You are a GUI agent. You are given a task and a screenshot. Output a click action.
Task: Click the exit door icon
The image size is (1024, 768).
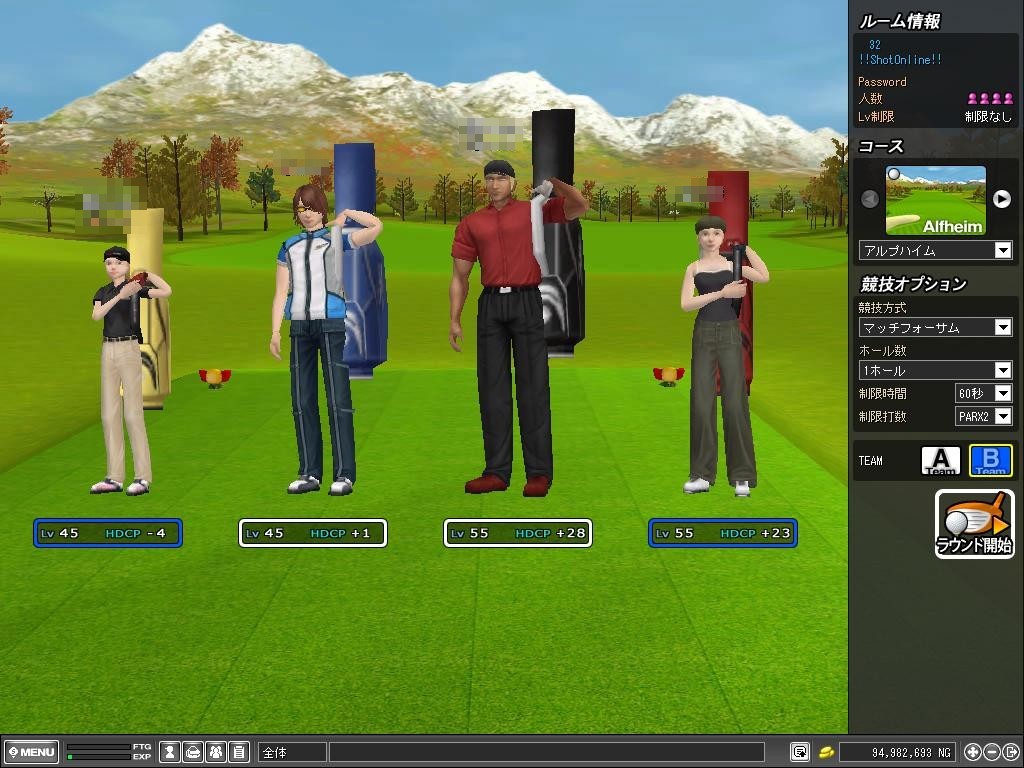point(1011,751)
